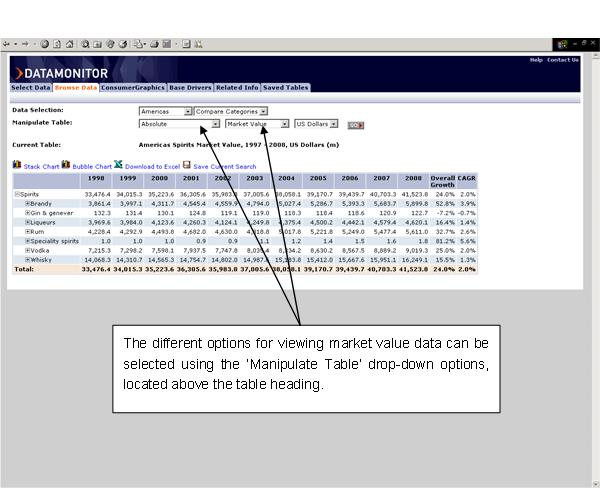Expand the Brandy row

point(28,203)
